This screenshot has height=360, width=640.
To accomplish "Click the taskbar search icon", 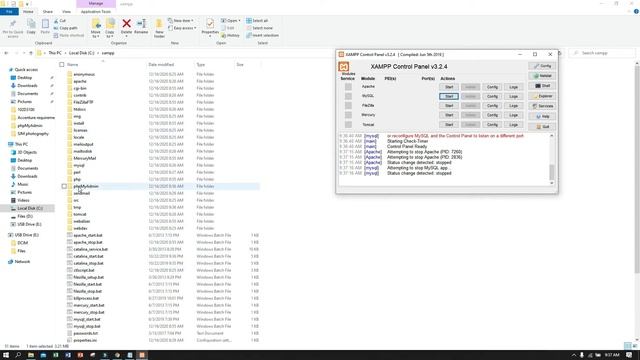I will tap(18, 355).
